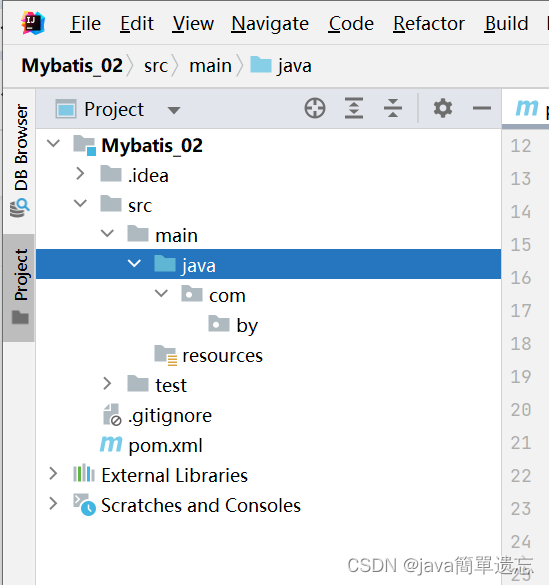Click the by package folder icon
Viewport: 549px width, 585px height.
(219, 323)
